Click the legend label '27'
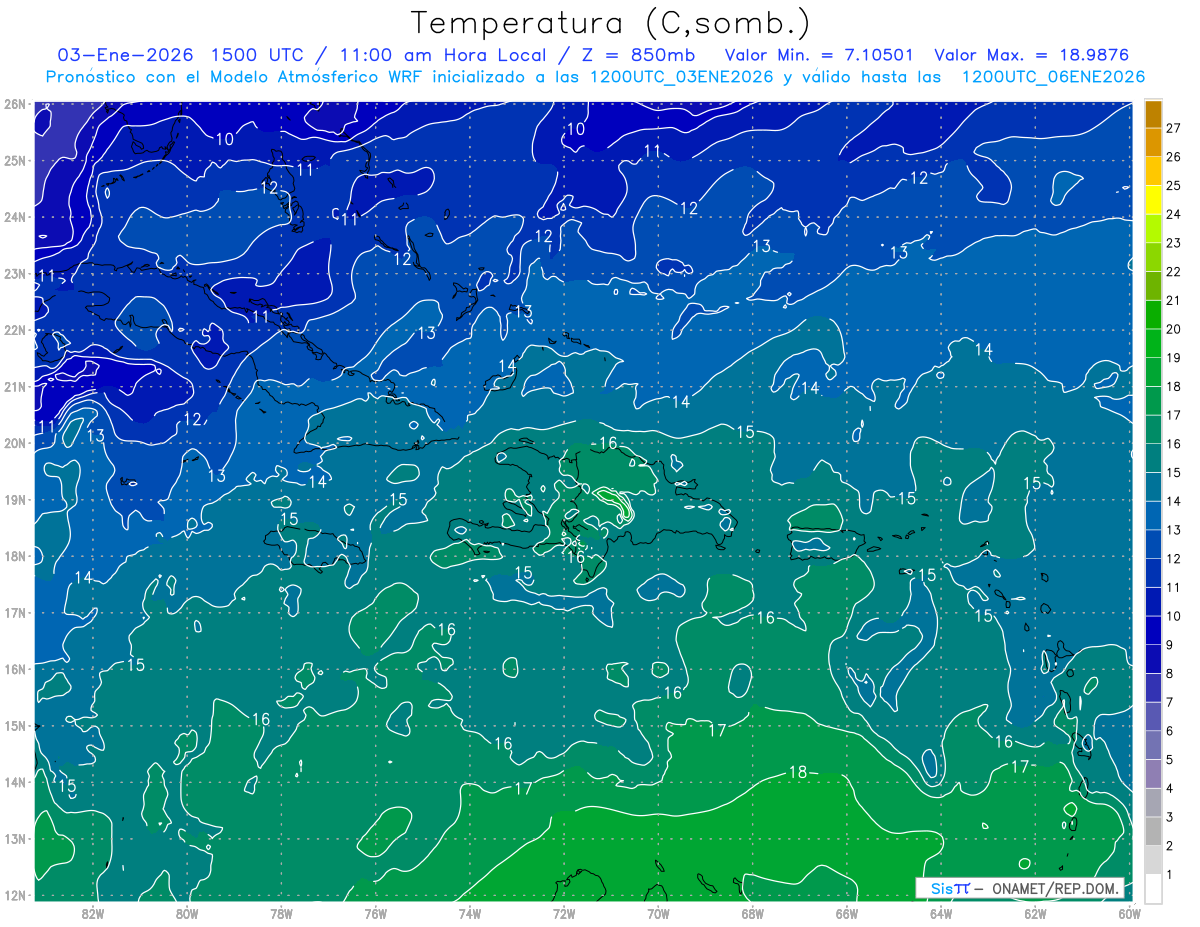 coord(1173,128)
